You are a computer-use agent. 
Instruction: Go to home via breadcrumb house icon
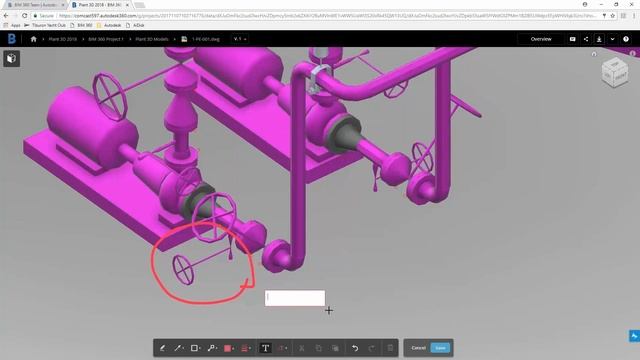[33, 39]
